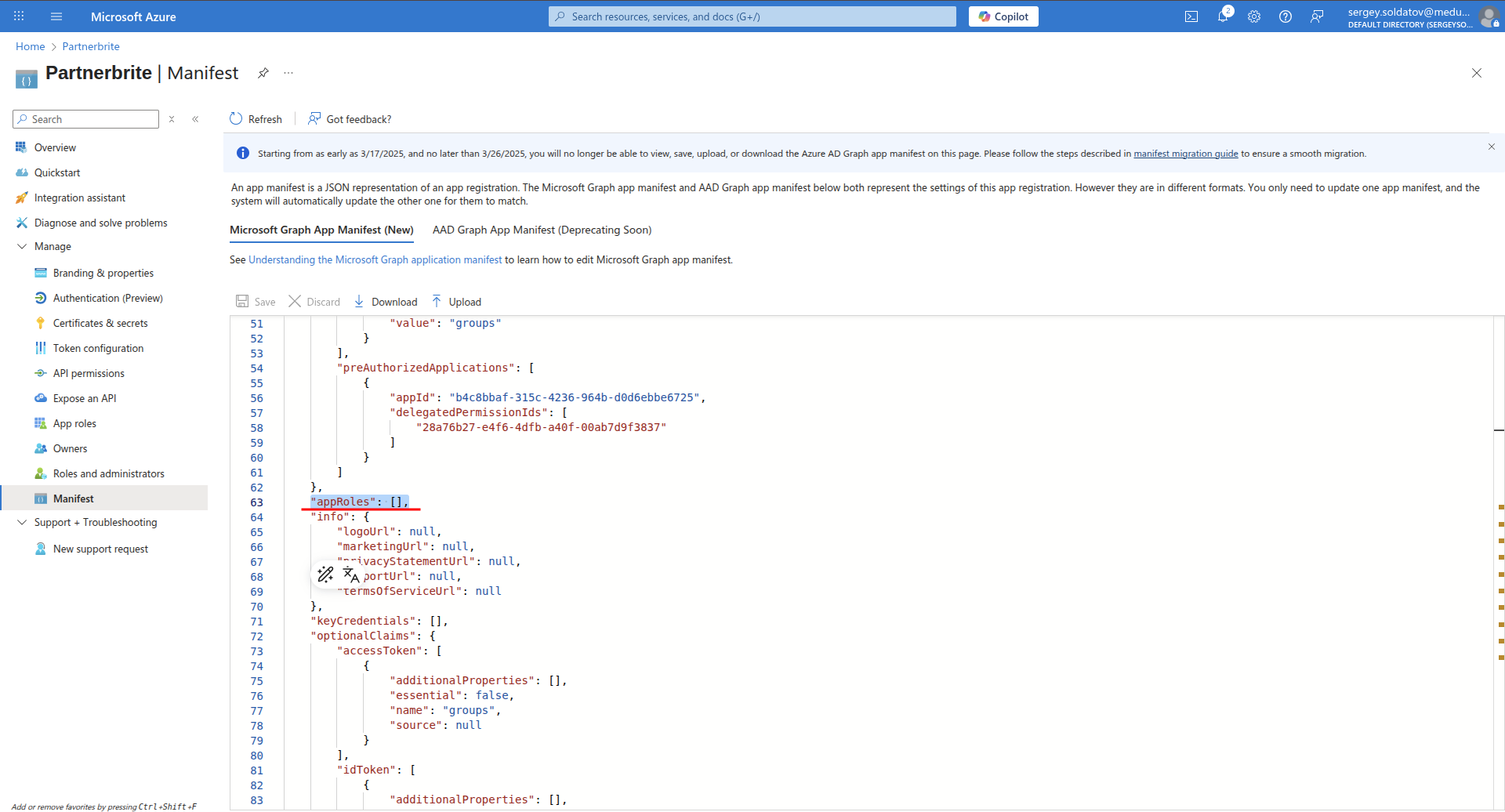The image size is (1505, 812).
Task: Click the "optionalClaims" key in the editor
Action: tap(363, 636)
